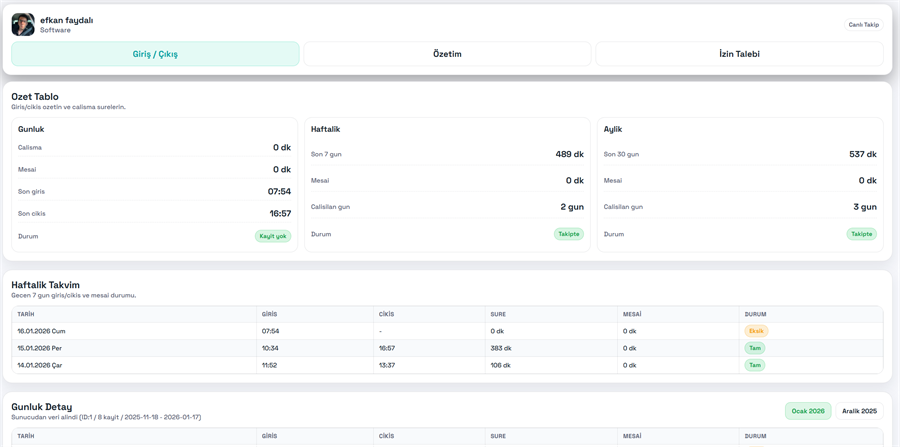Click the 489 dk value in Haftalik card
Viewport: 900px width, 447px height.
(569, 155)
